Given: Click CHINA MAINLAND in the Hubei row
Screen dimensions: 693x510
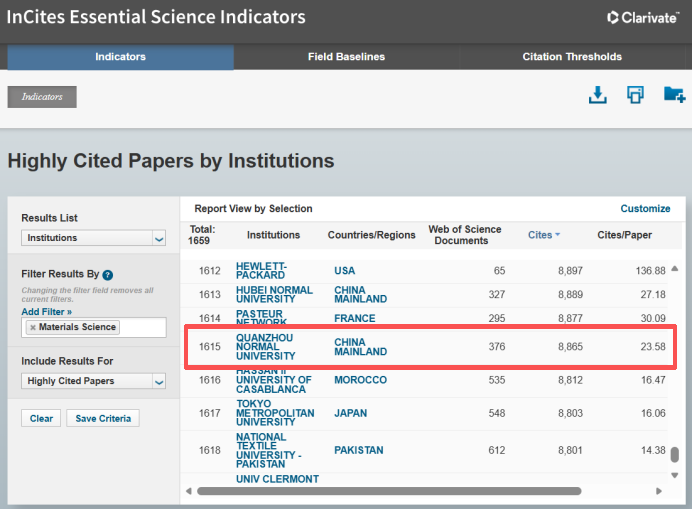Looking at the screenshot, I should tap(360, 295).
